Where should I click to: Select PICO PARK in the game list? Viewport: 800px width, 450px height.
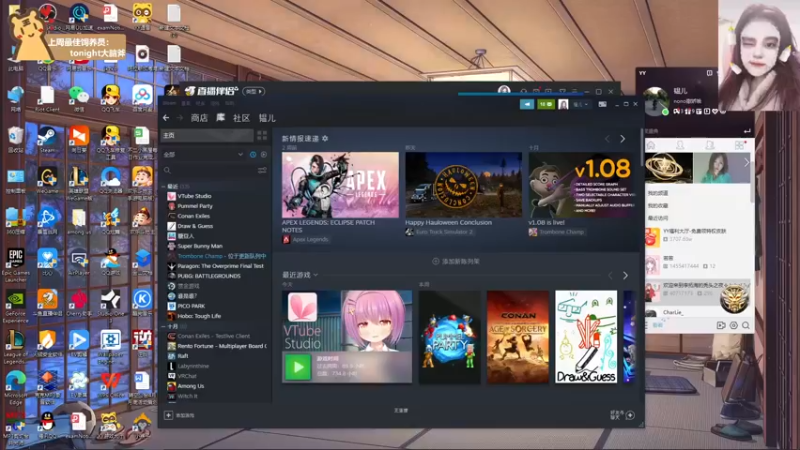pos(191,306)
